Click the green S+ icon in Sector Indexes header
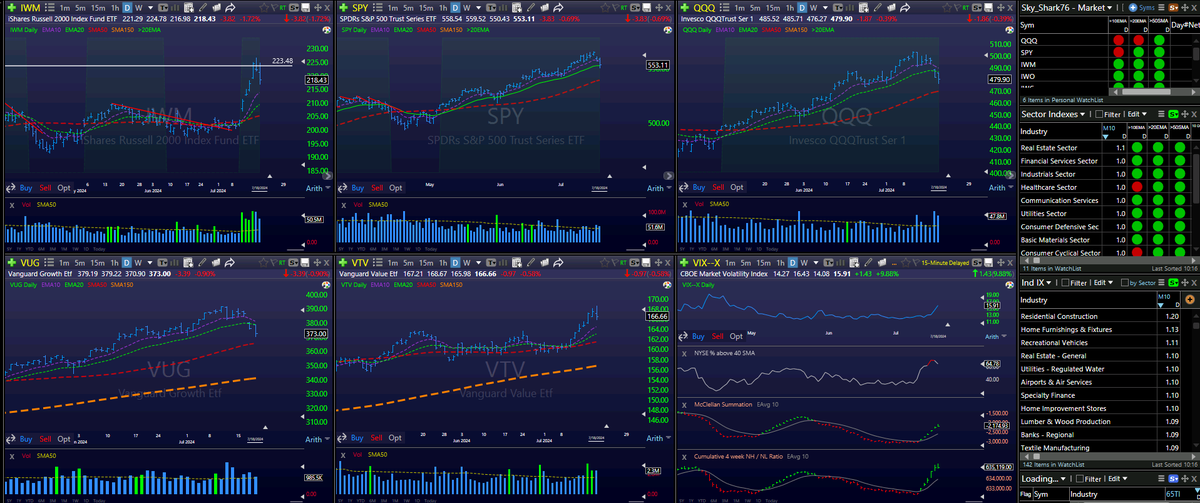 click(x=1173, y=114)
